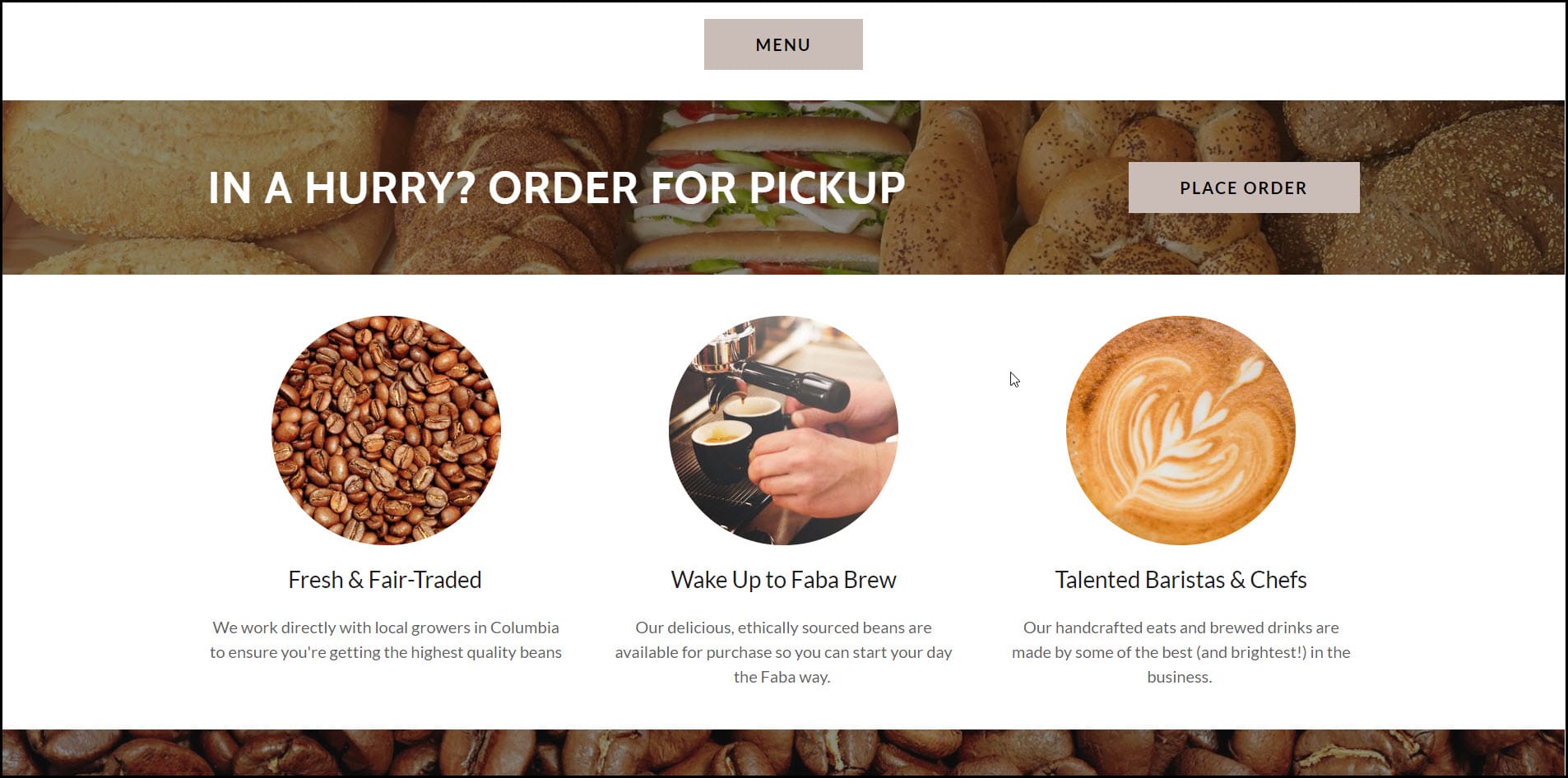
Task: Click the latte art circular image
Action: click(1181, 430)
